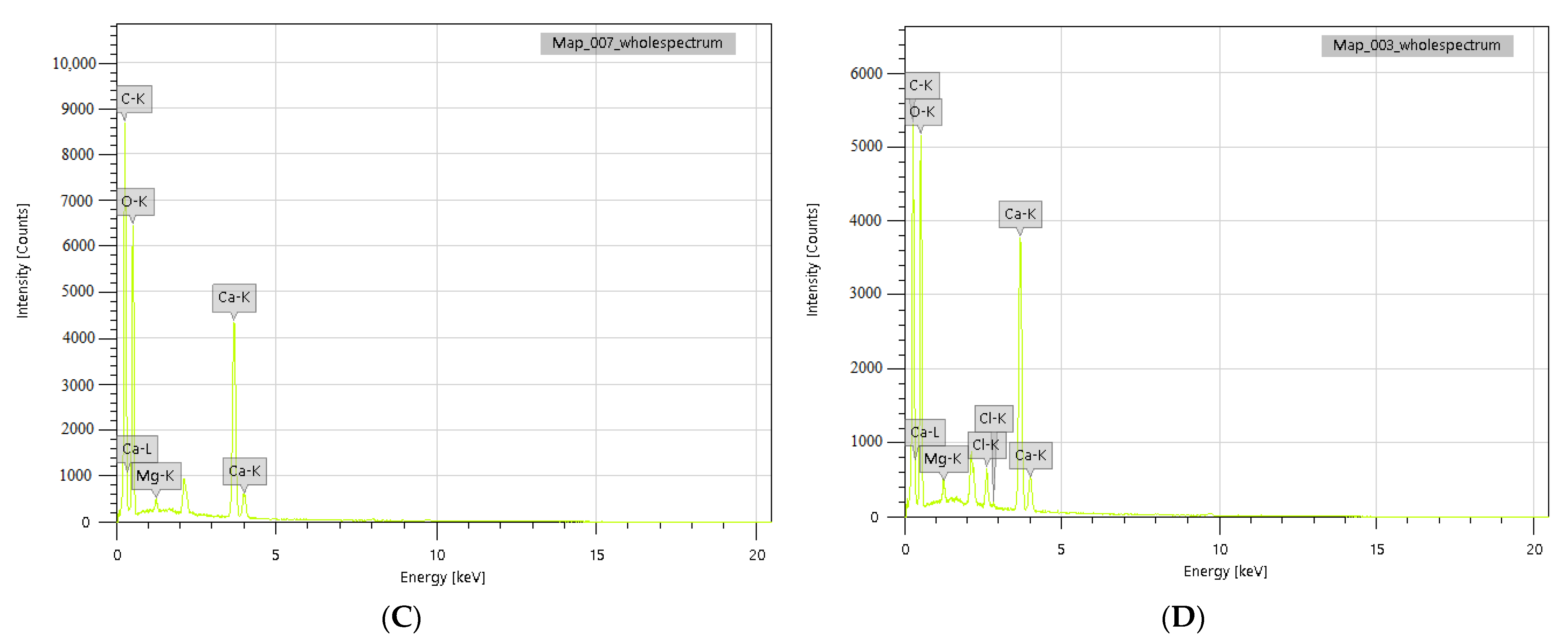Select the C-K peak marker in chart C
This screenshot has width=1568, height=642.
coord(133,99)
